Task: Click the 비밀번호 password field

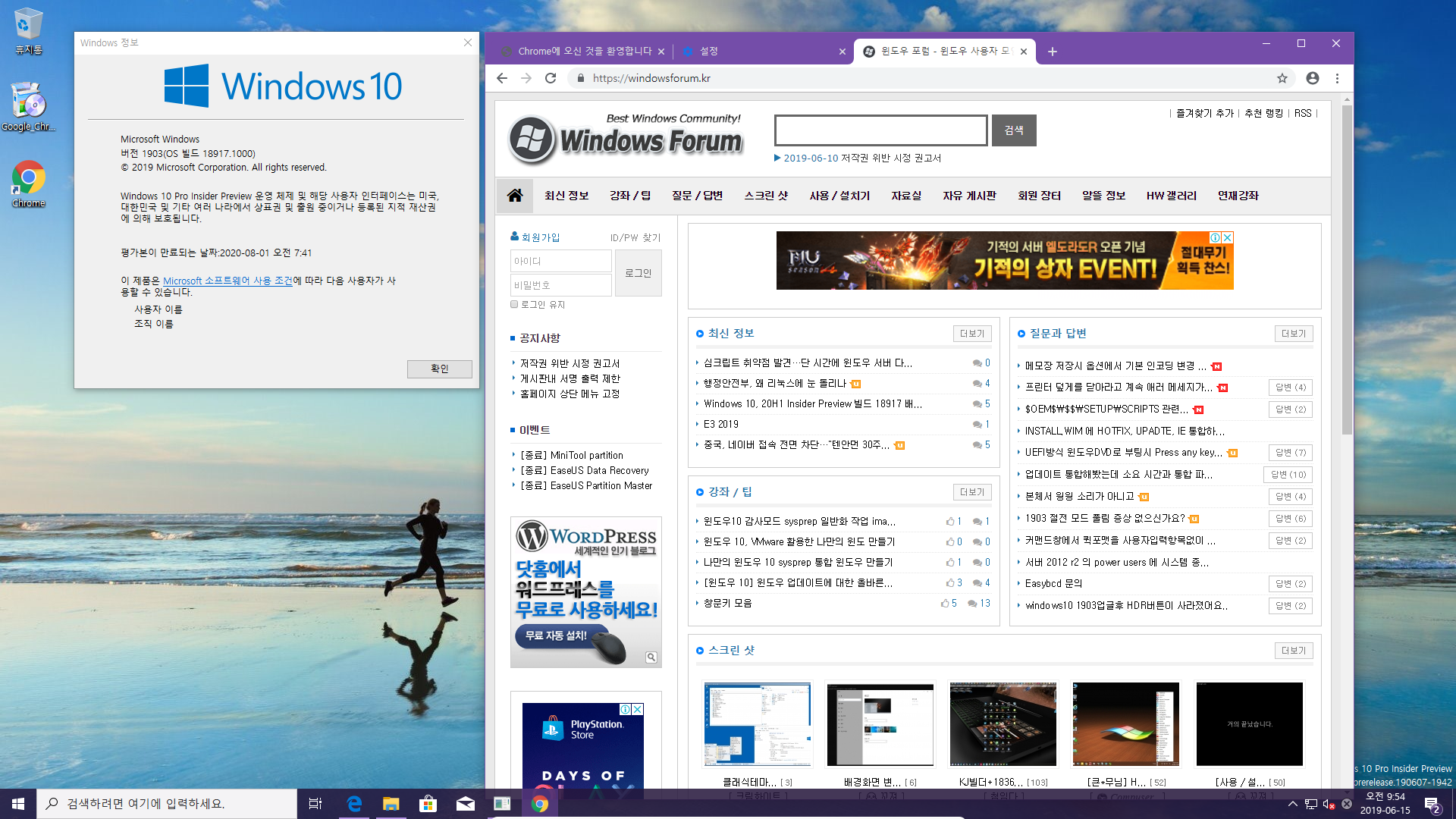Action: click(561, 285)
